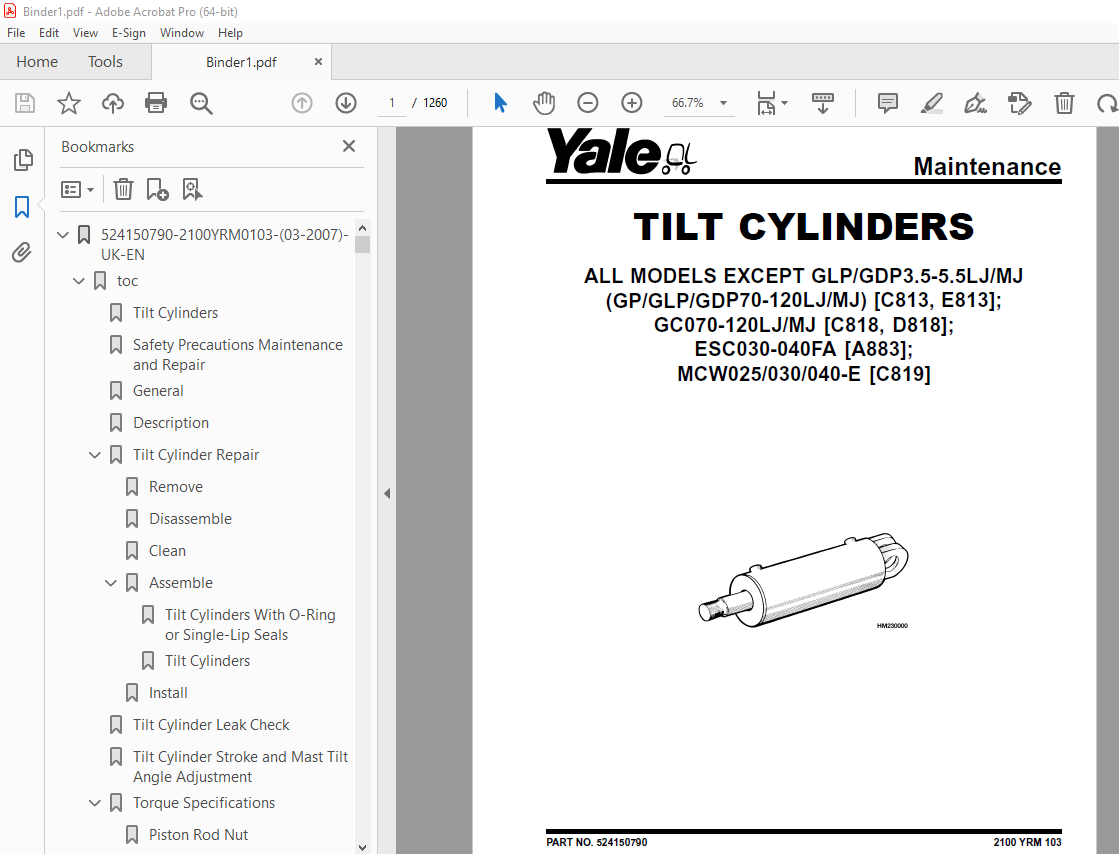The height and width of the screenshot is (854, 1119).
Task: Close the Binder1.pdf tab
Action: coord(318,62)
